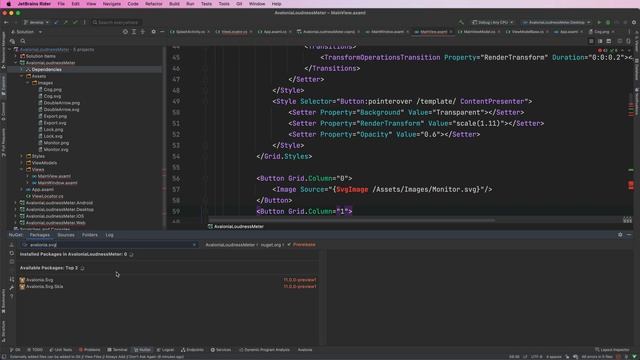Open the Apple menu
Image resolution: width=640 pixels, height=360 pixels.
[9, 4]
